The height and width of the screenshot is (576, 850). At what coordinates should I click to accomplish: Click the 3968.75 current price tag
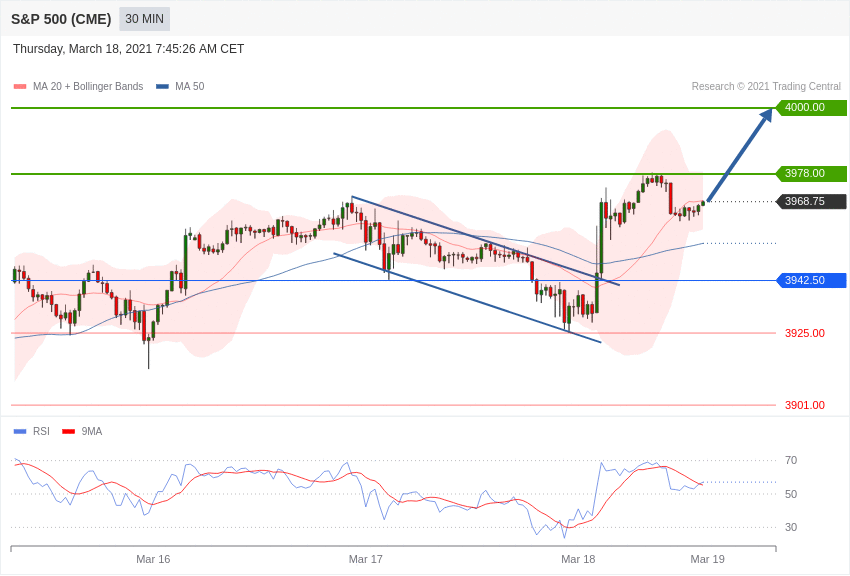812,202
